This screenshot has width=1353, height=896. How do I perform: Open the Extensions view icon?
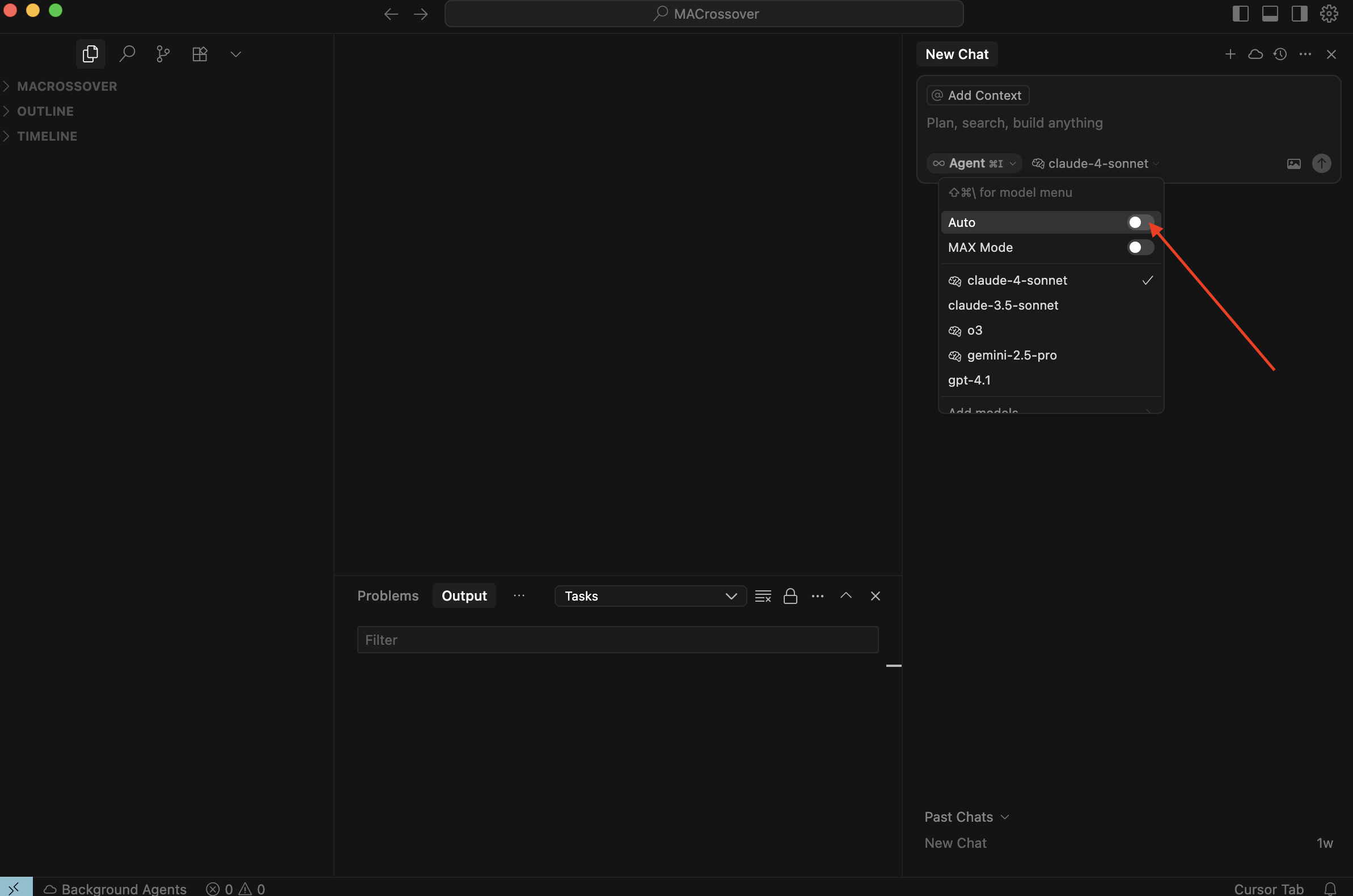coord(200,54)
